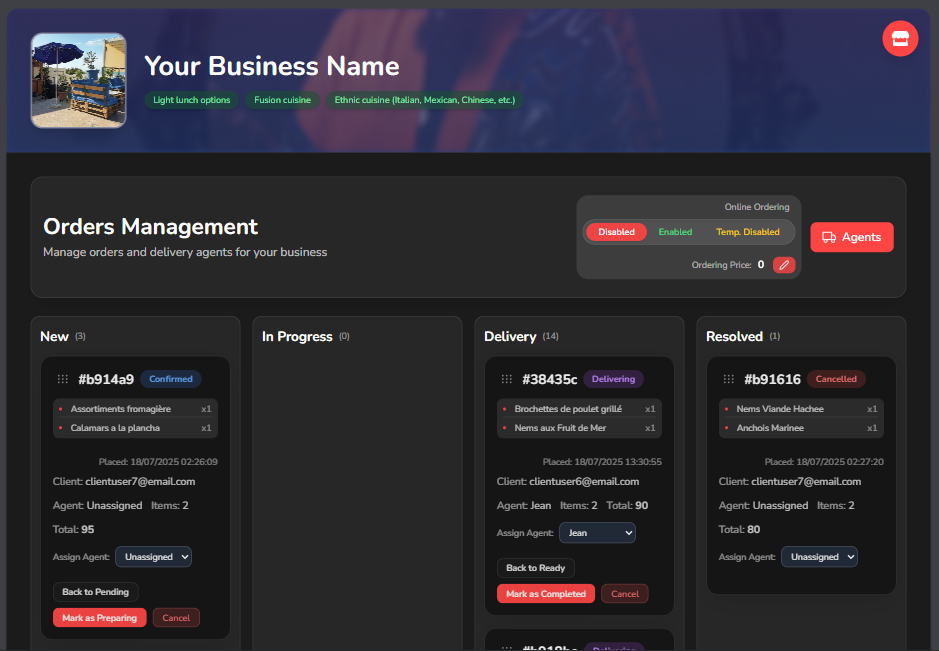Grab the drag handle on order #b914a9
Image resolution: width=939 pixels, height=651 pixels.
tap(63, 380)
